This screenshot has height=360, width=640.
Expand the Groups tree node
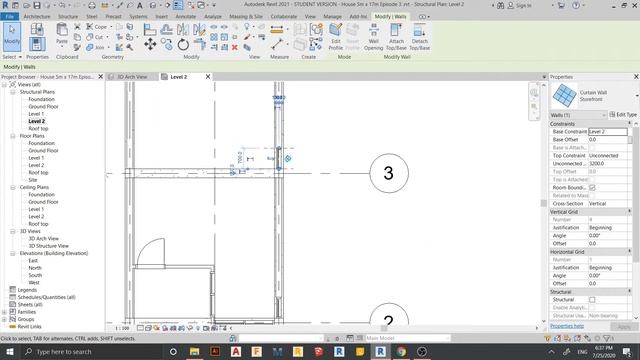click(x=4, y=320)
